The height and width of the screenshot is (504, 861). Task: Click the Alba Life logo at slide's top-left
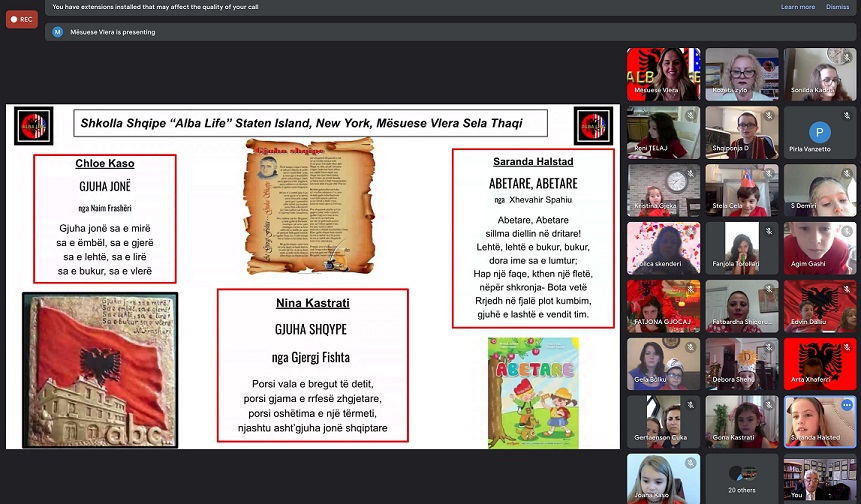pos(34,127)
